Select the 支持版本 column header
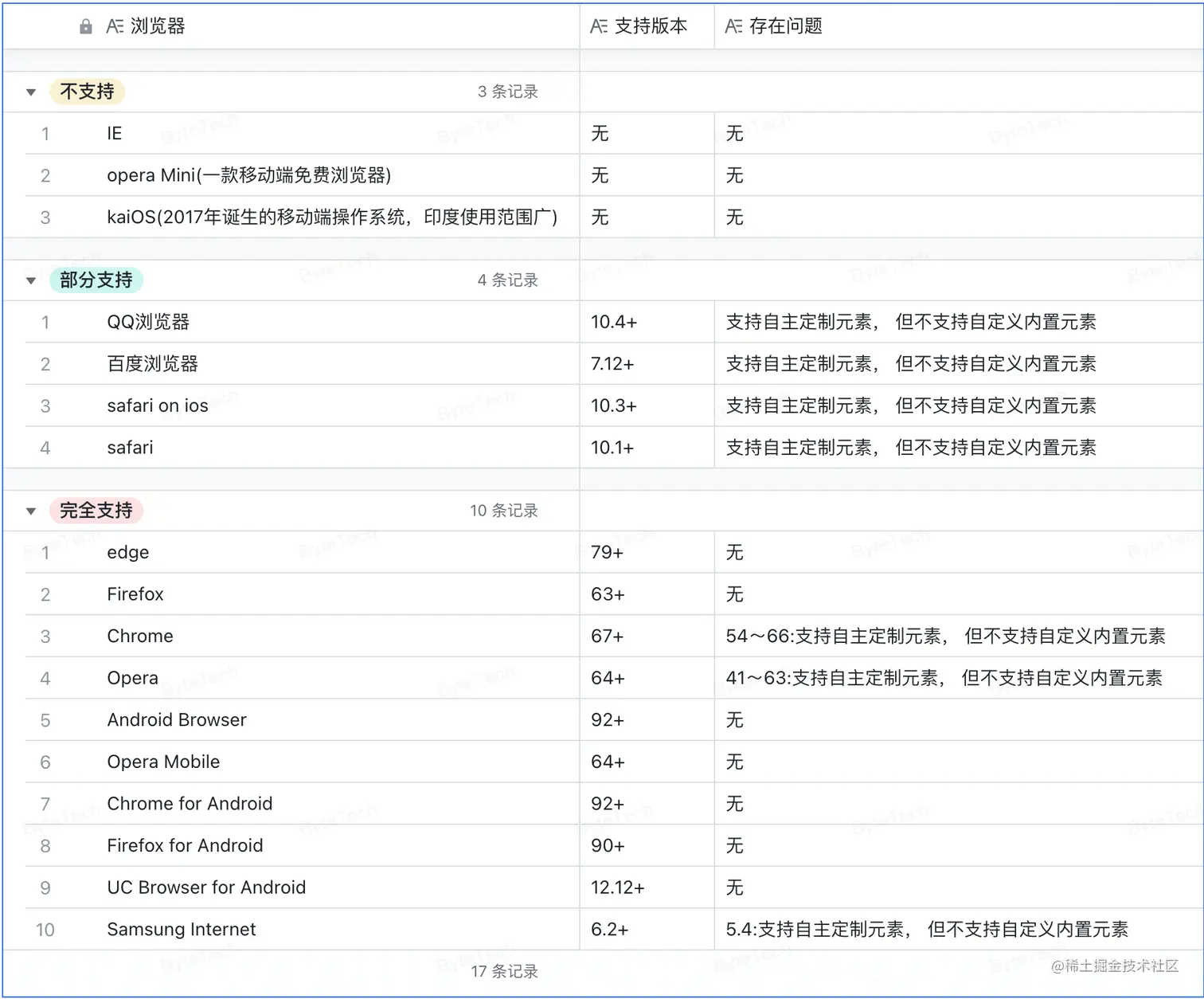Image resolution: width=1204 pixels, height=999 pixels. coord(647,26)
